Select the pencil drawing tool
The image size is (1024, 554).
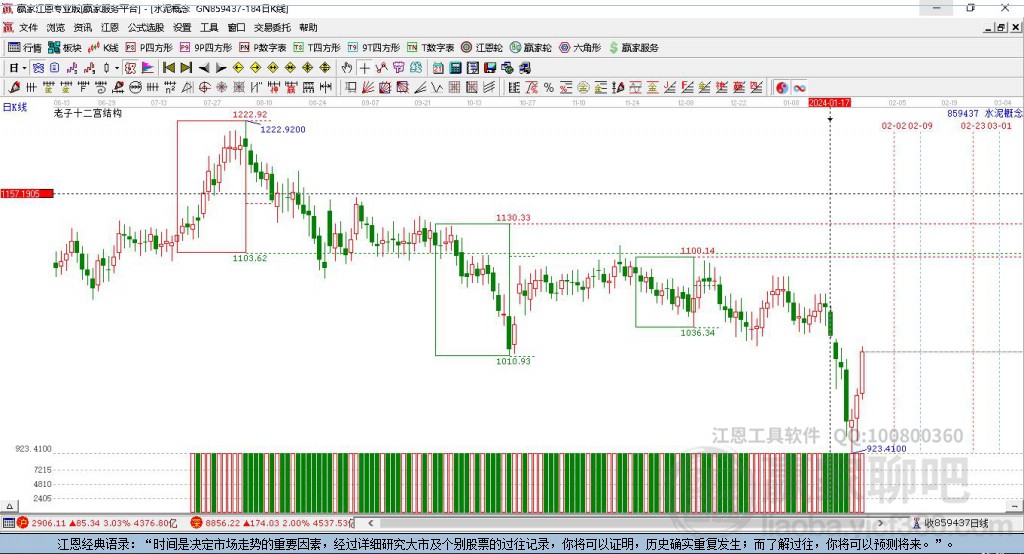pos(14,88)
